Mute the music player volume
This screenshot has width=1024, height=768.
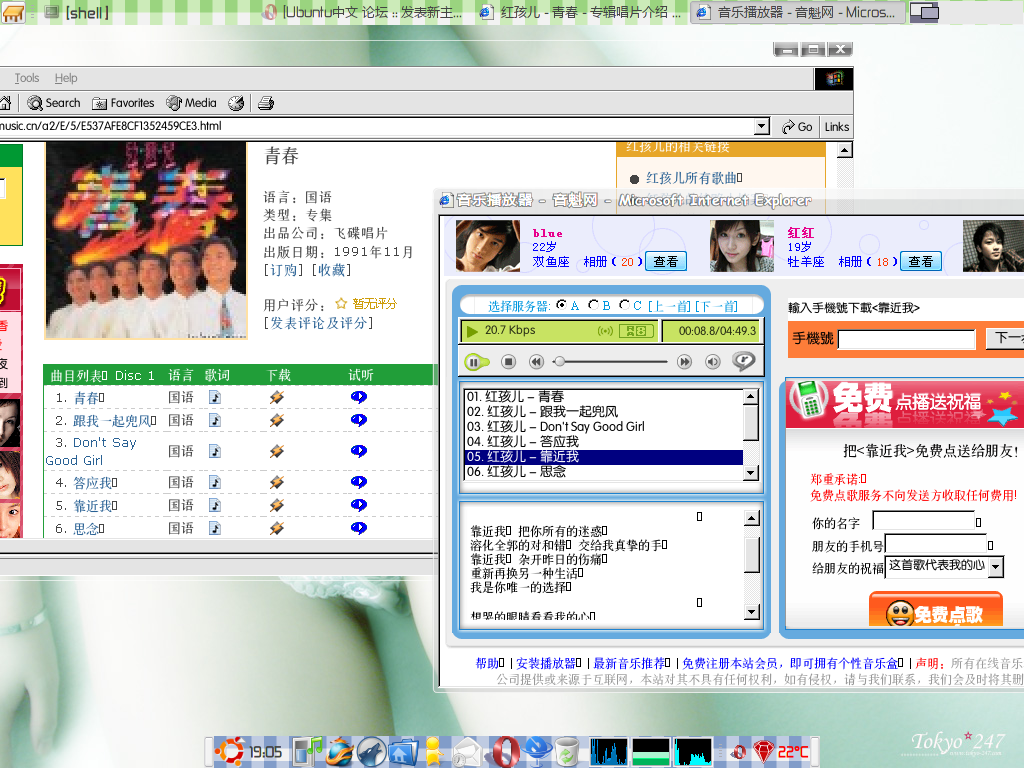click(712, 361)
